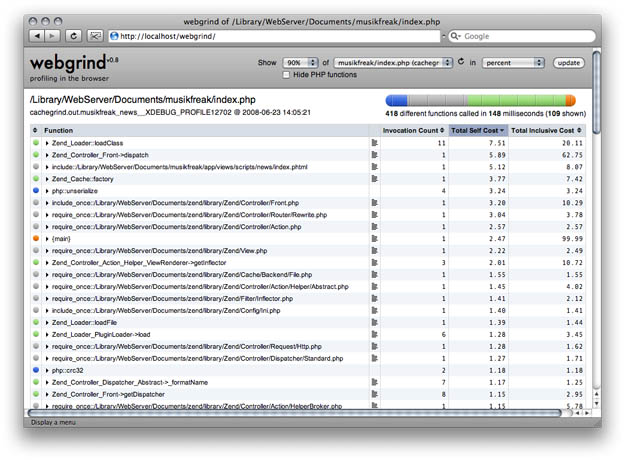Open file icon for Zend_Loader_PluginLoader->load row

click(375, 334)
